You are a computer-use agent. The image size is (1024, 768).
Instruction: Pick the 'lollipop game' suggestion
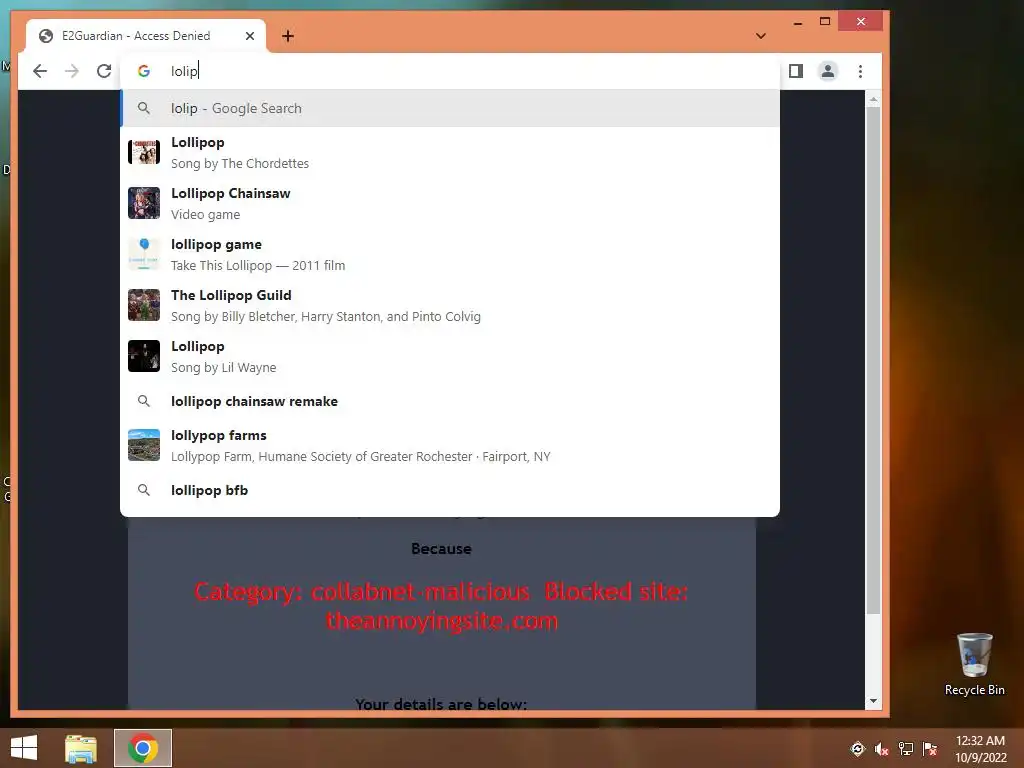(x=450, y=254)
